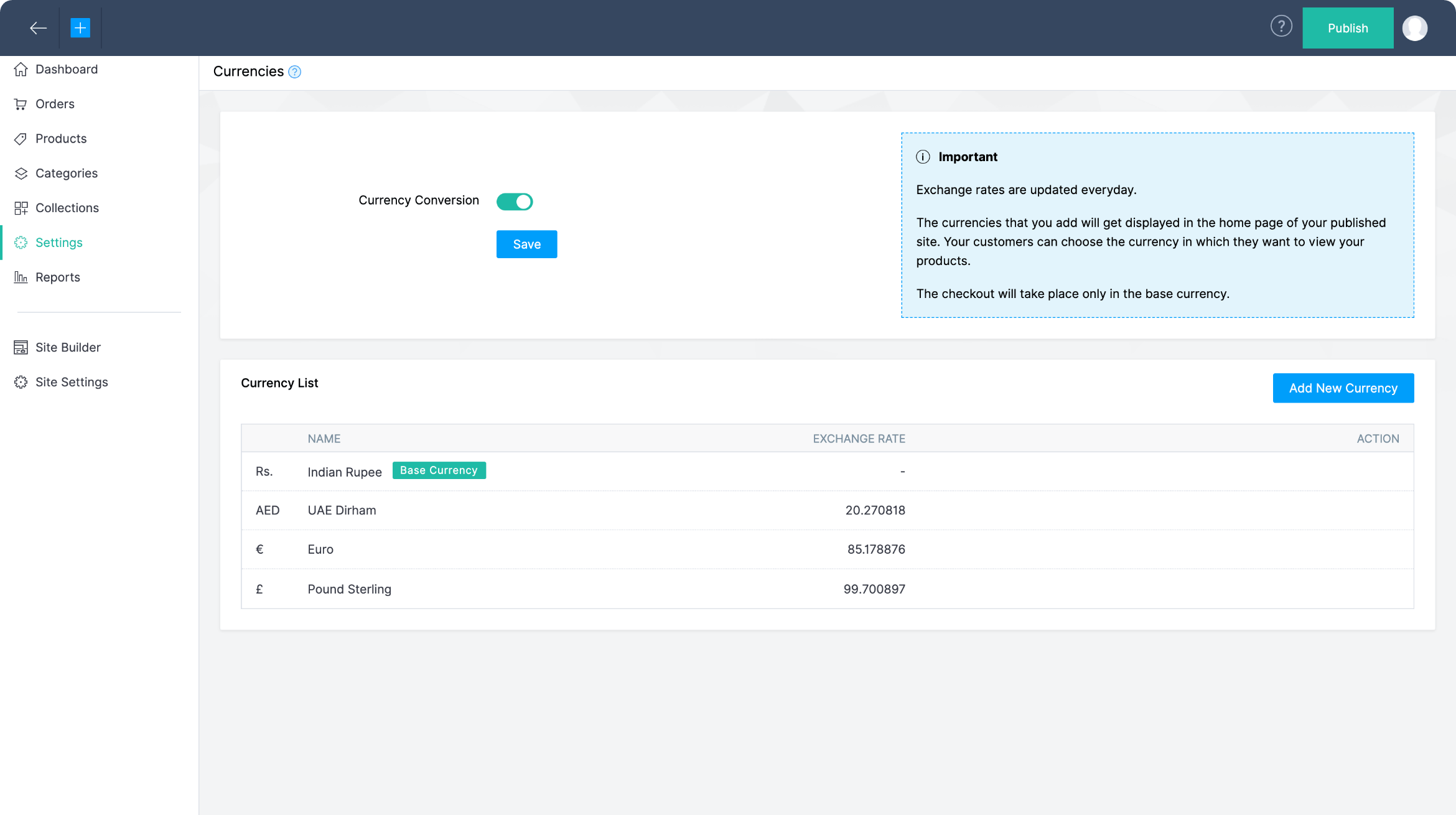The height and width of the screenshot is (815, 1456).
Task: Click the Products tag icon
Action: [21, 139]
